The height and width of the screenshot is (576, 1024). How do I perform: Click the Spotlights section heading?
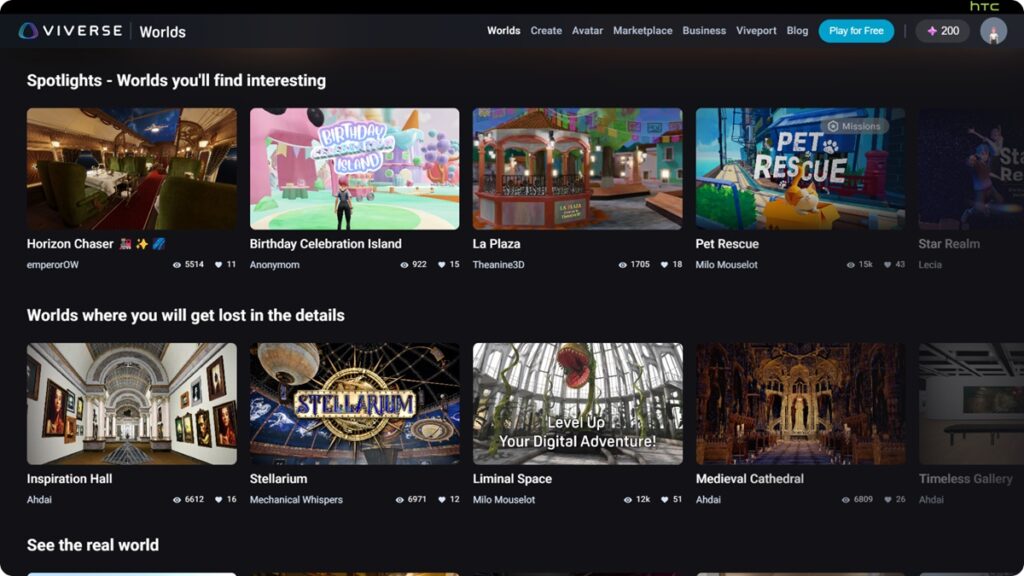(176, 80)
